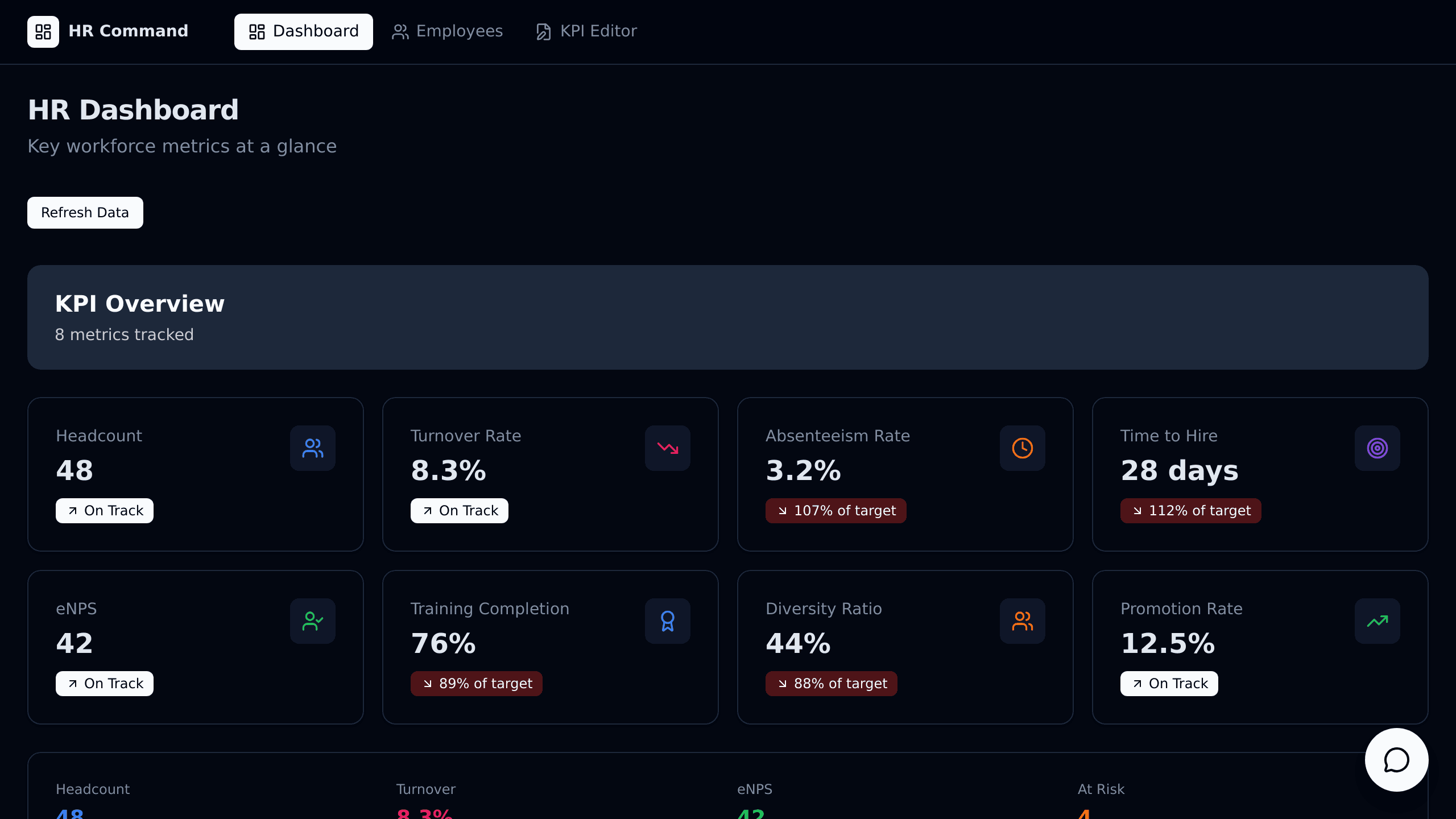Open the chat bubble button
Image resolution: width=1456 pixels, height=819 pixels.
coord(1397,760)
